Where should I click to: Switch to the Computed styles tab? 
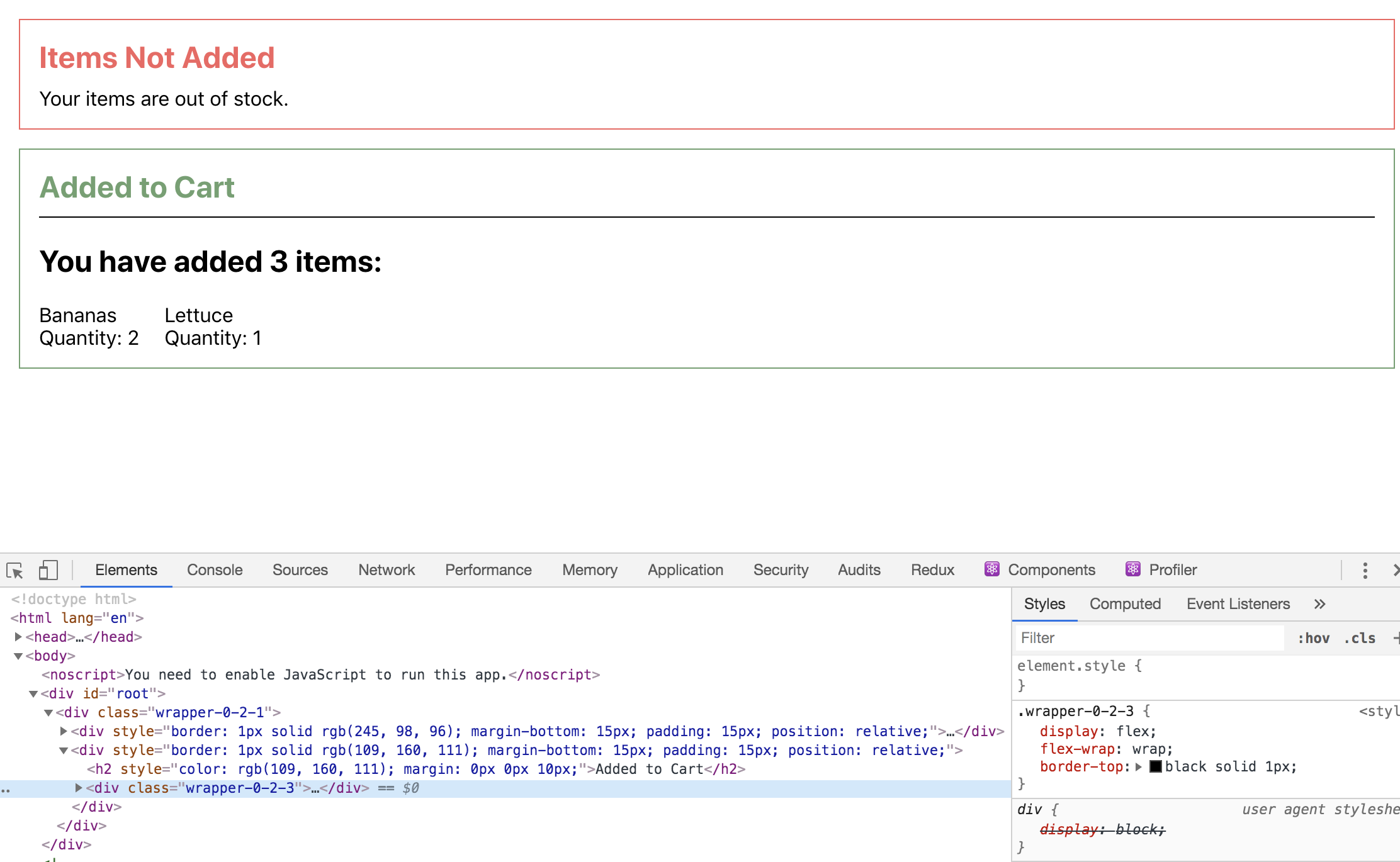coord(1125,604)
